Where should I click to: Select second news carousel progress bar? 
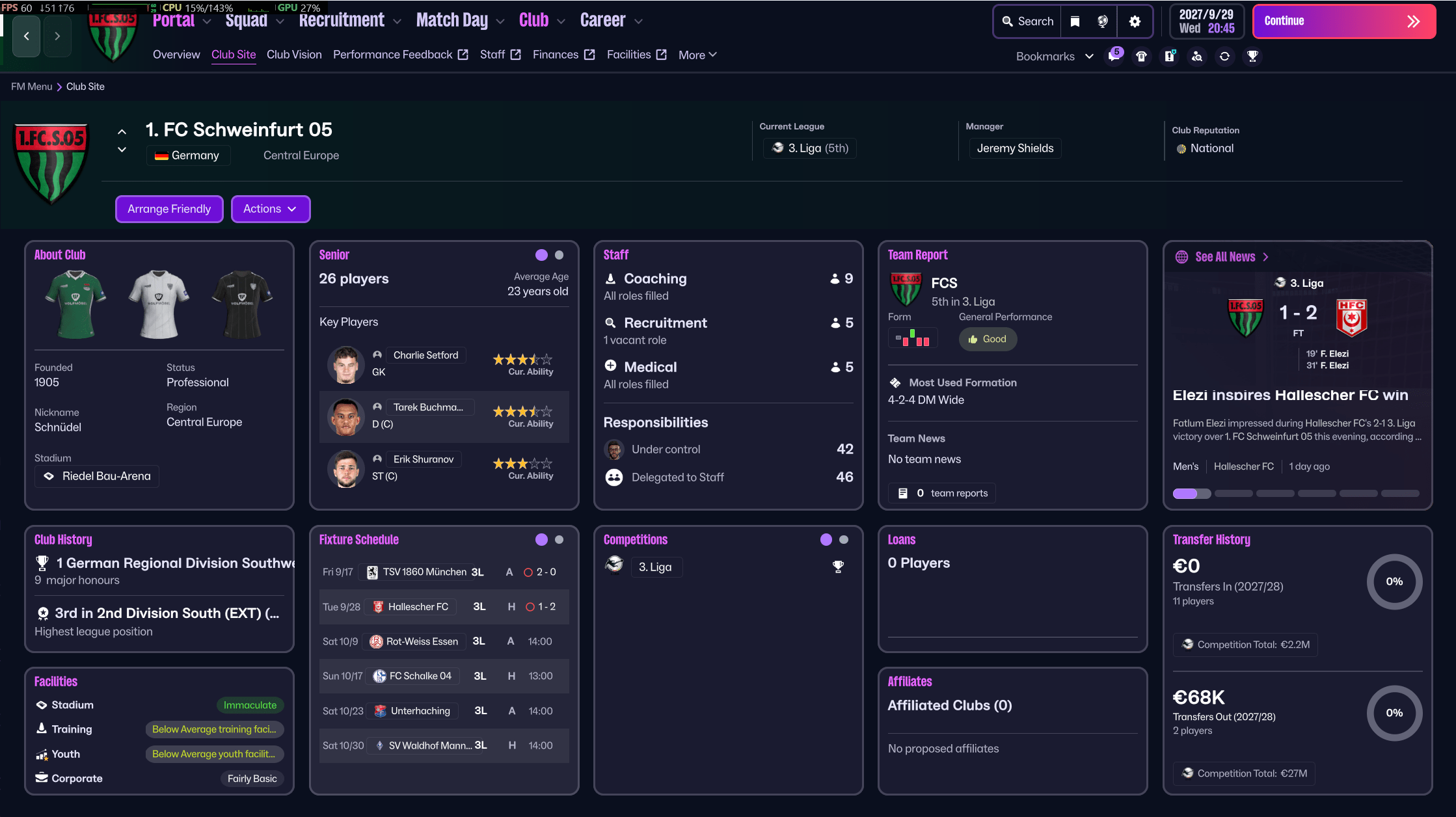tap(1234, 494)
